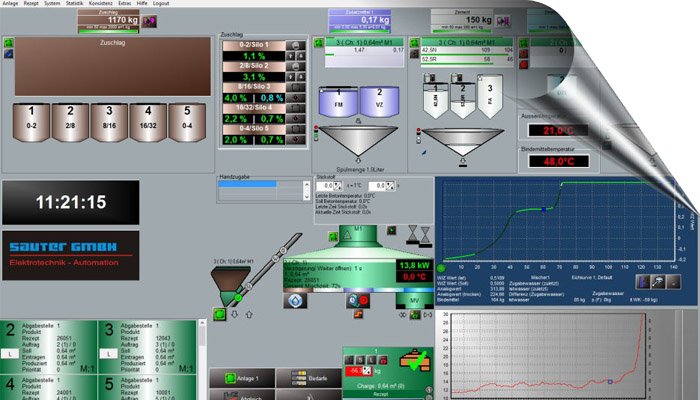Click the Logout menu item
700x400 pixels.
click(x=161, y=4)
